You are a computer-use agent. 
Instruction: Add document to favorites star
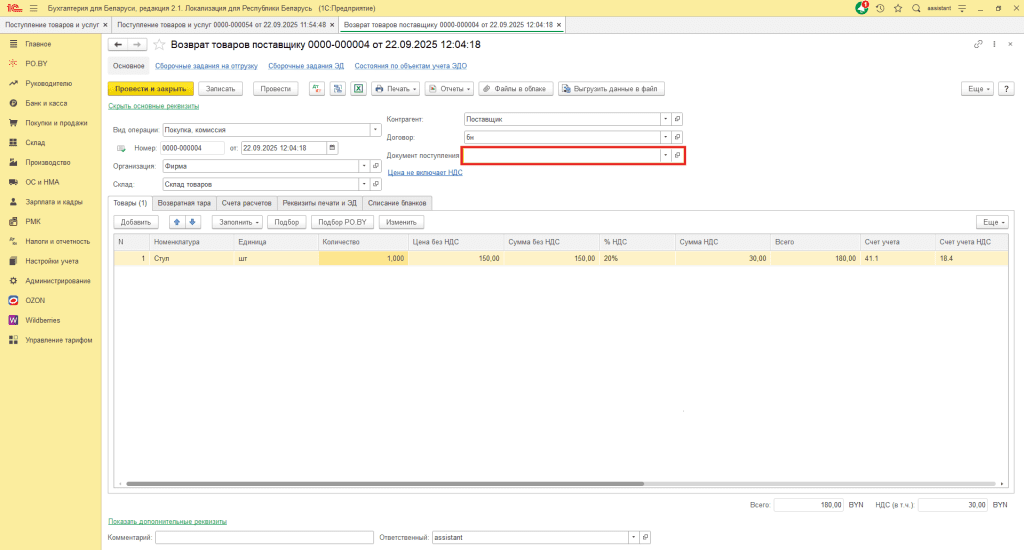pyautogui.click(x=158, y=45)
